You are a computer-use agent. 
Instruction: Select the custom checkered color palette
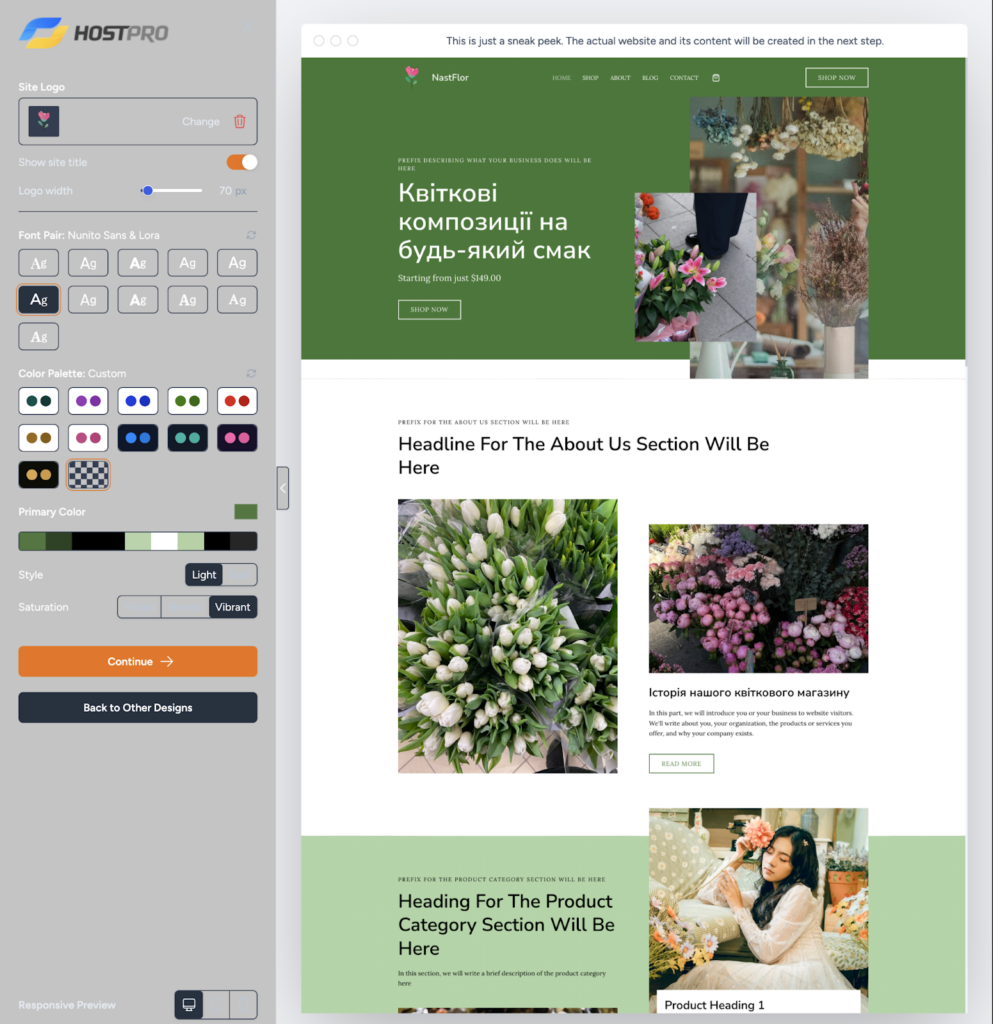click(x=88, y=475)
